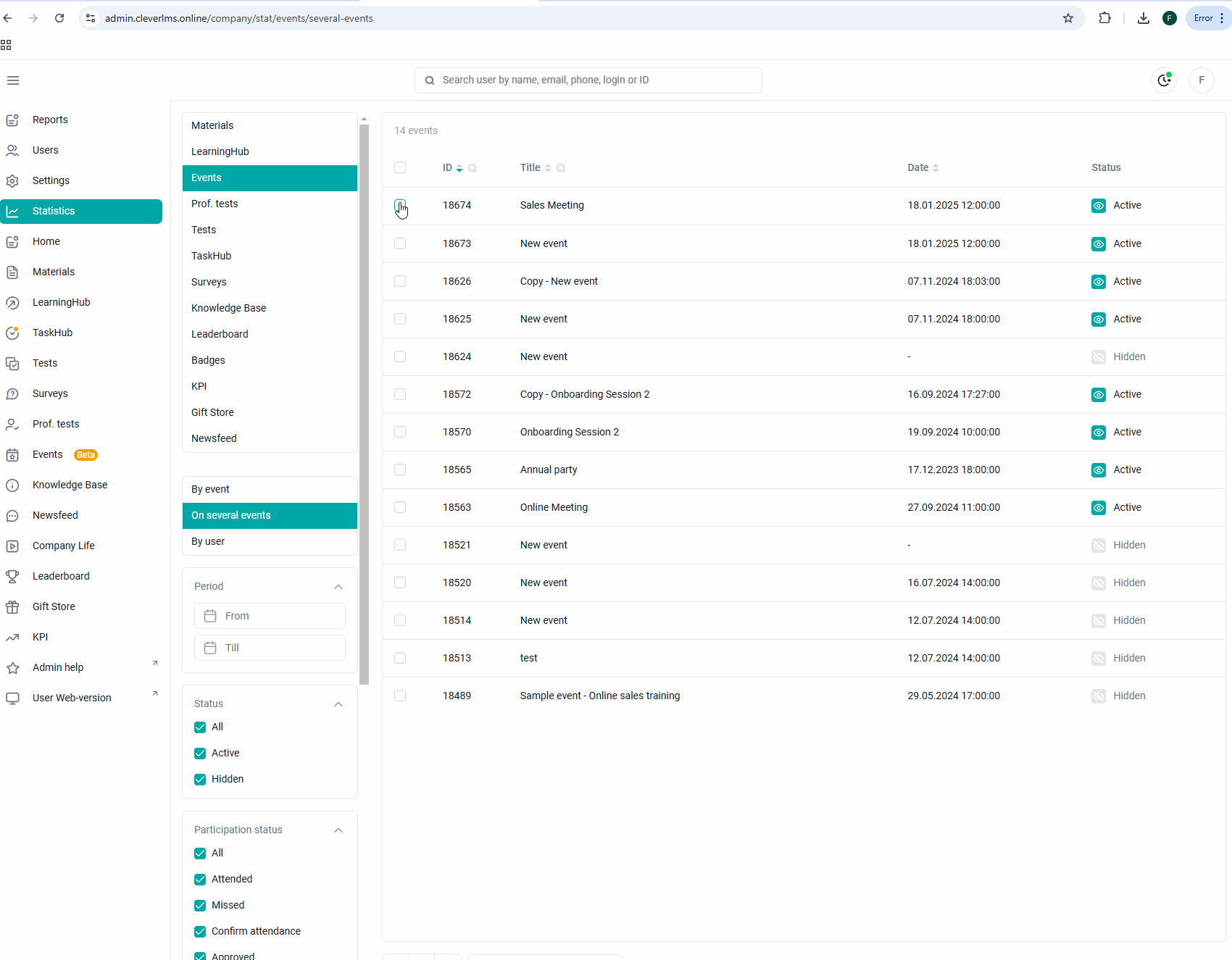
Task: Open the F user avatar menu
Action: click(1202, 80)
